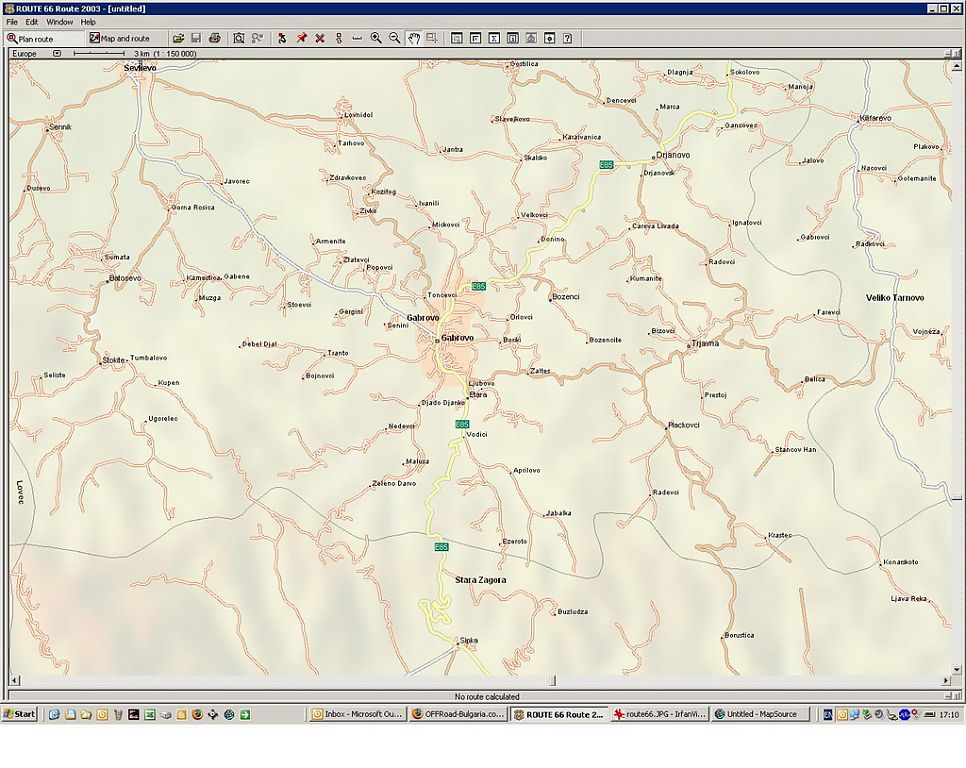The height and width of the screenshot is (768, 966).
Task: Click the horizontal scrollbar thumb below map
Action: (553, 682)
